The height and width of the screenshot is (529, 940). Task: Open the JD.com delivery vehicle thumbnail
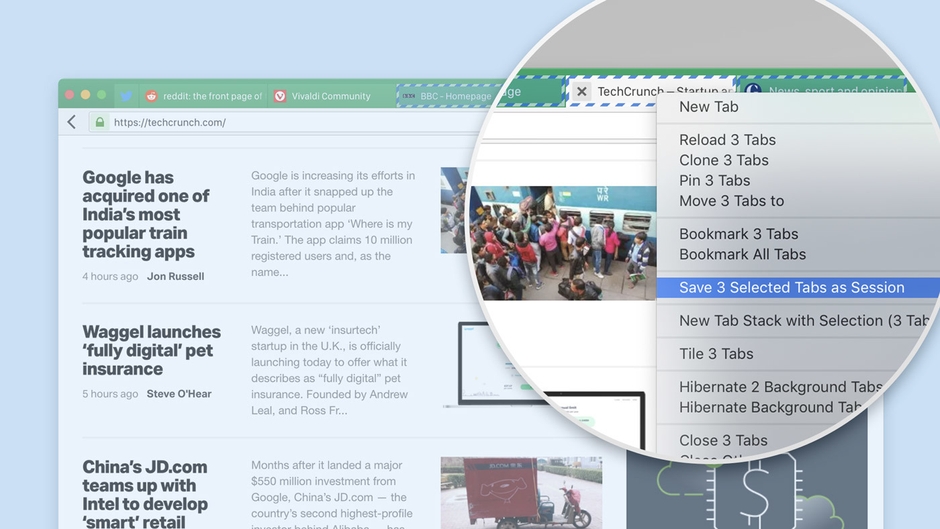click(521, 492)
